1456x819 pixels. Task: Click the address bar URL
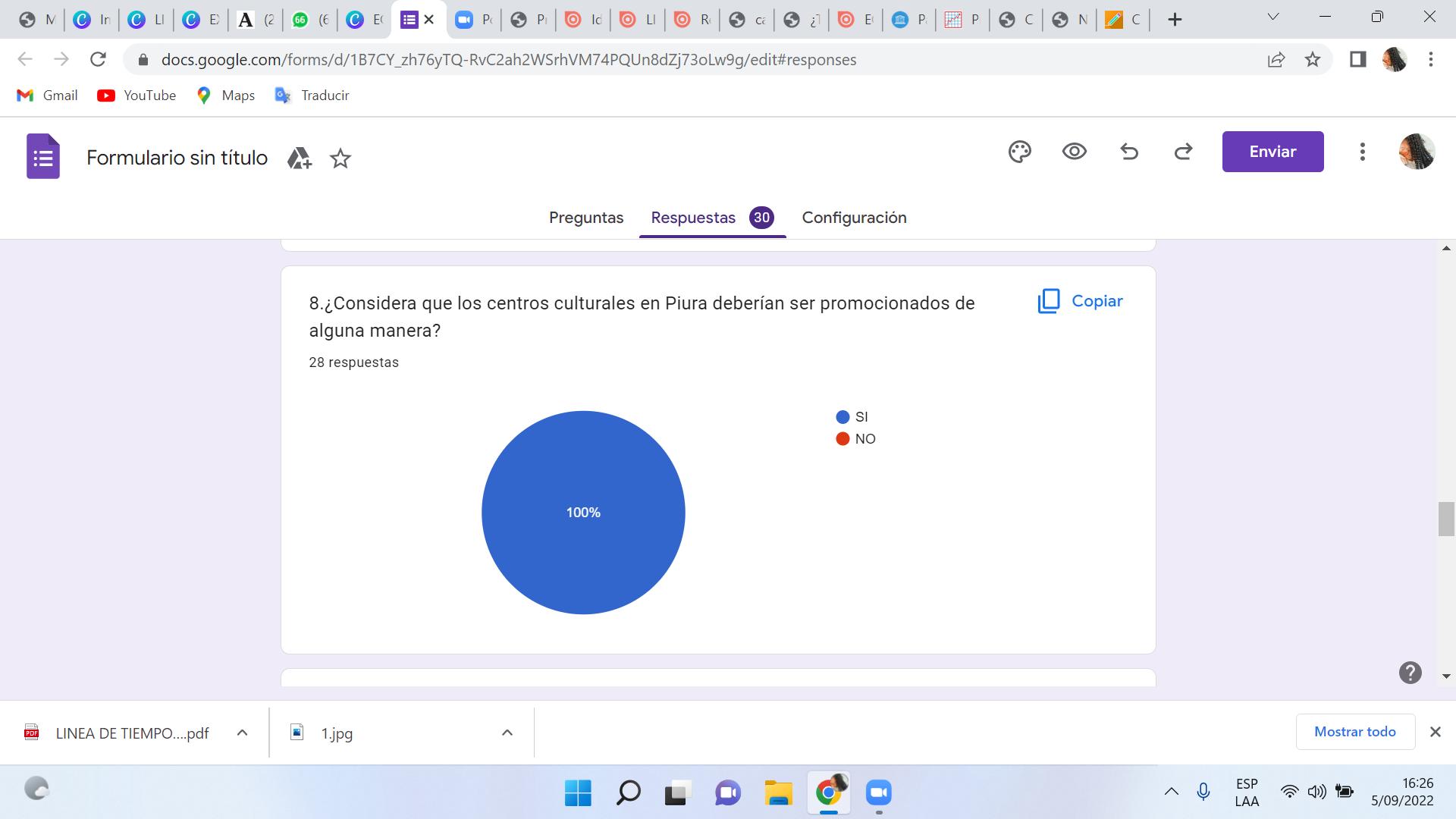(x=508, y=60)
